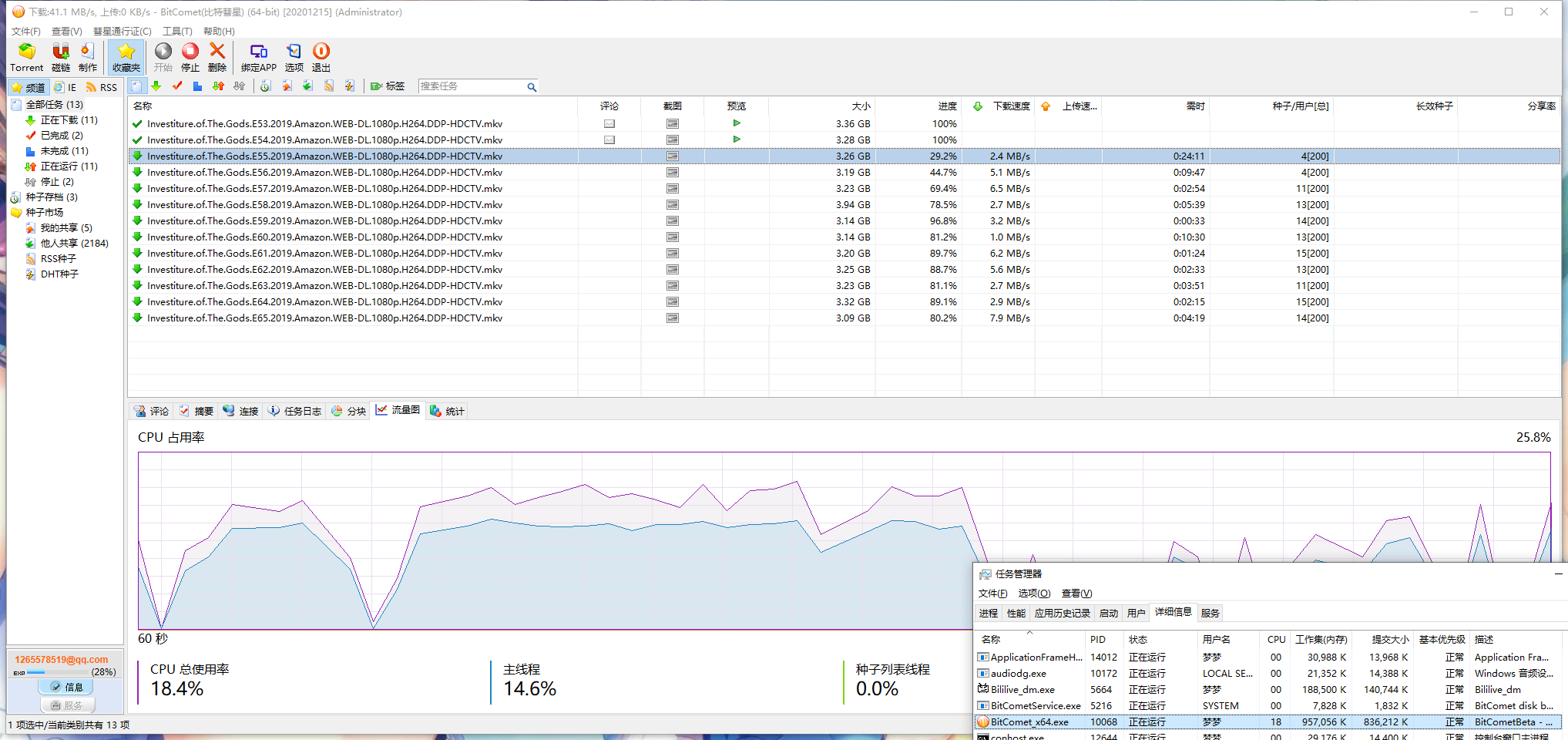Select 未完成 (11) in sidebar

[64, 150]
